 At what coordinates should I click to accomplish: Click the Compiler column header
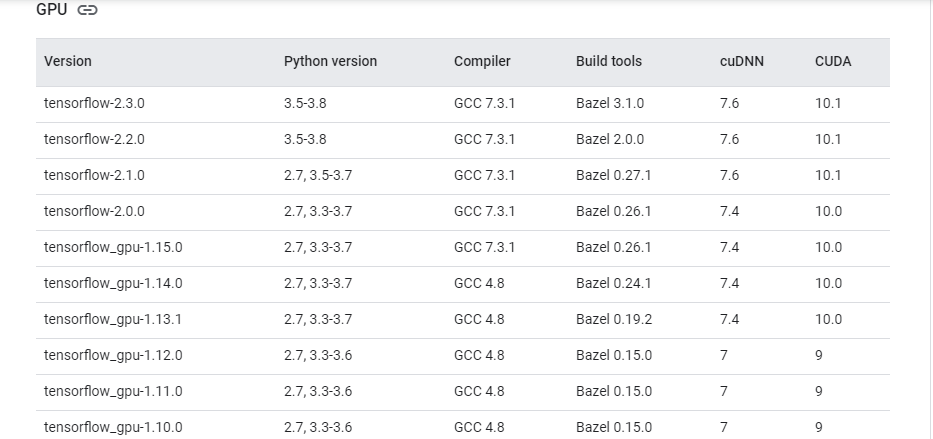[x=482, y=61]
